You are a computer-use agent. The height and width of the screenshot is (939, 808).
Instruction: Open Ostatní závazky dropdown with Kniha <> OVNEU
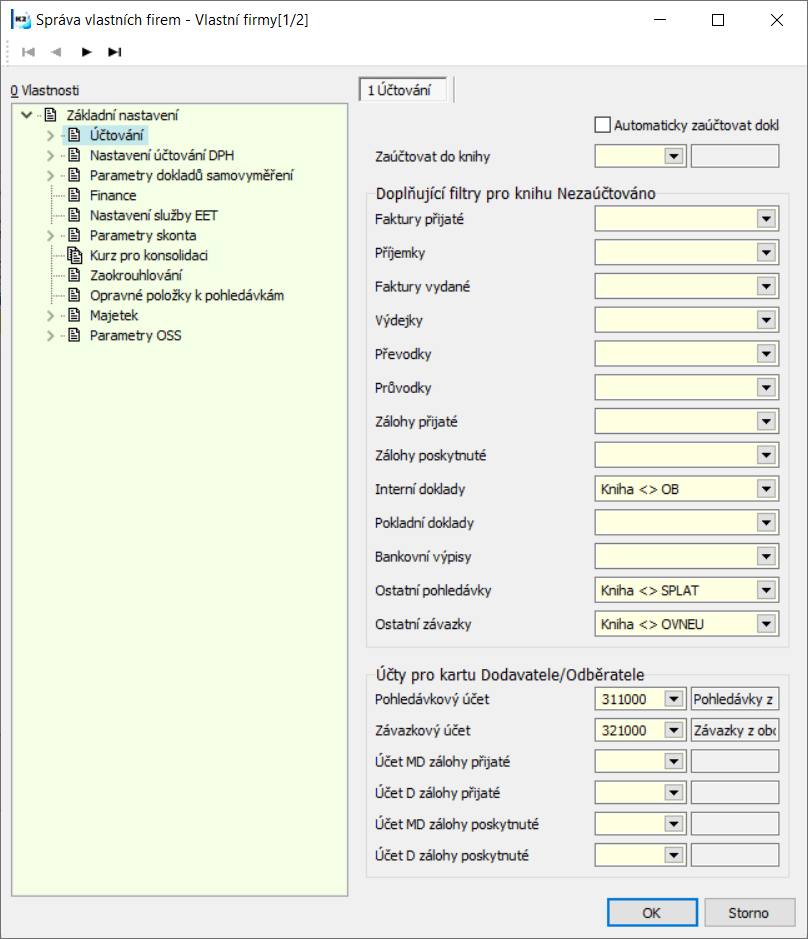(766, 624)
